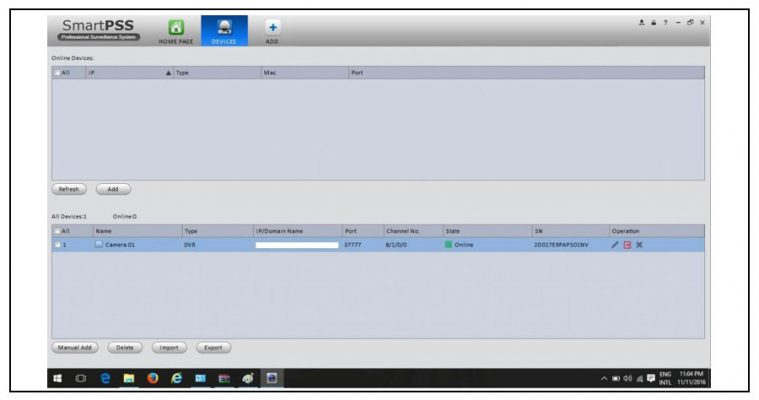
Task: Select the checkbox for device row 1
Action: coord(57,245)
